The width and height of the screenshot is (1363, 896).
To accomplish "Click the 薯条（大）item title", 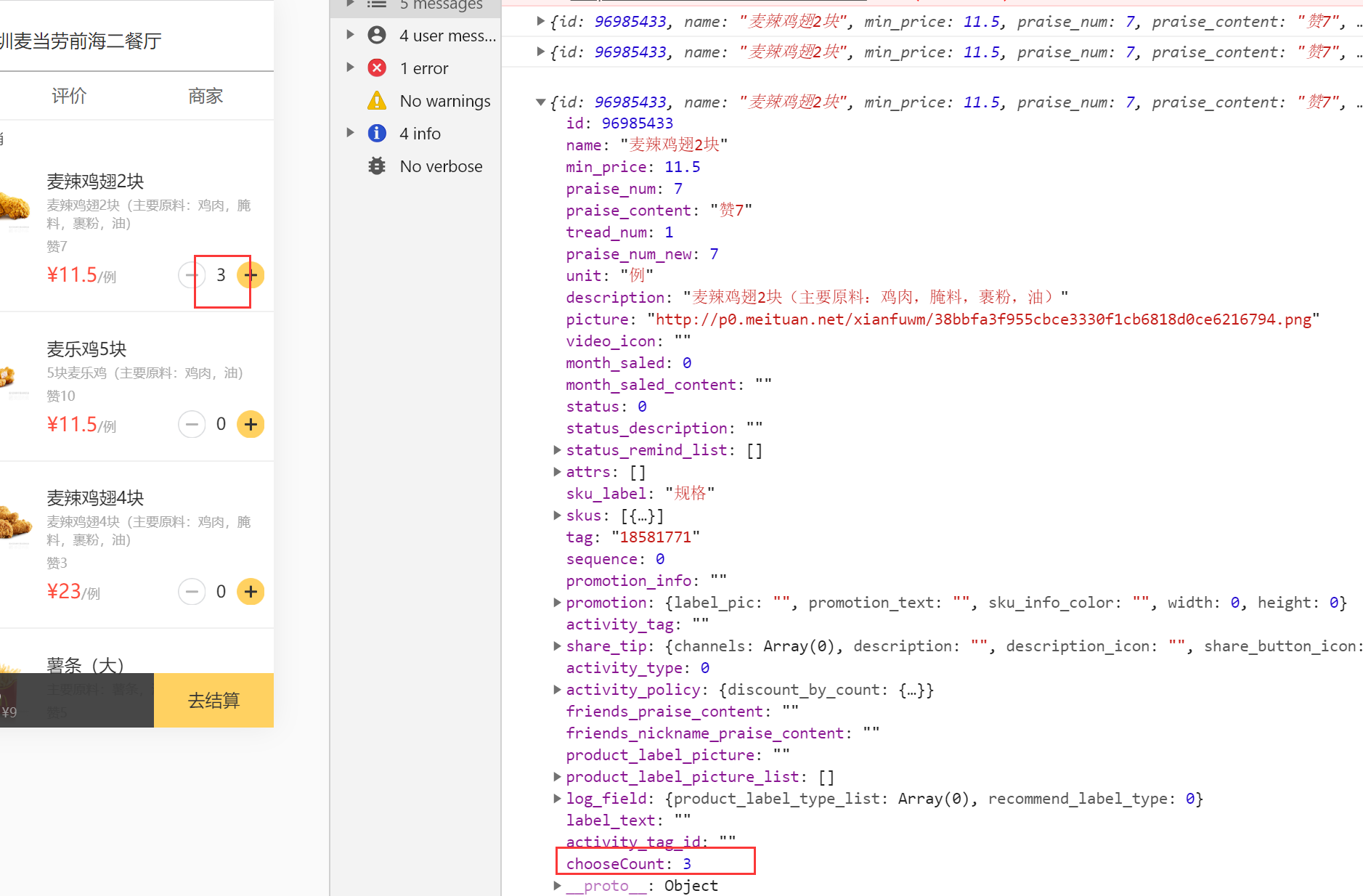I will point(85,664).
